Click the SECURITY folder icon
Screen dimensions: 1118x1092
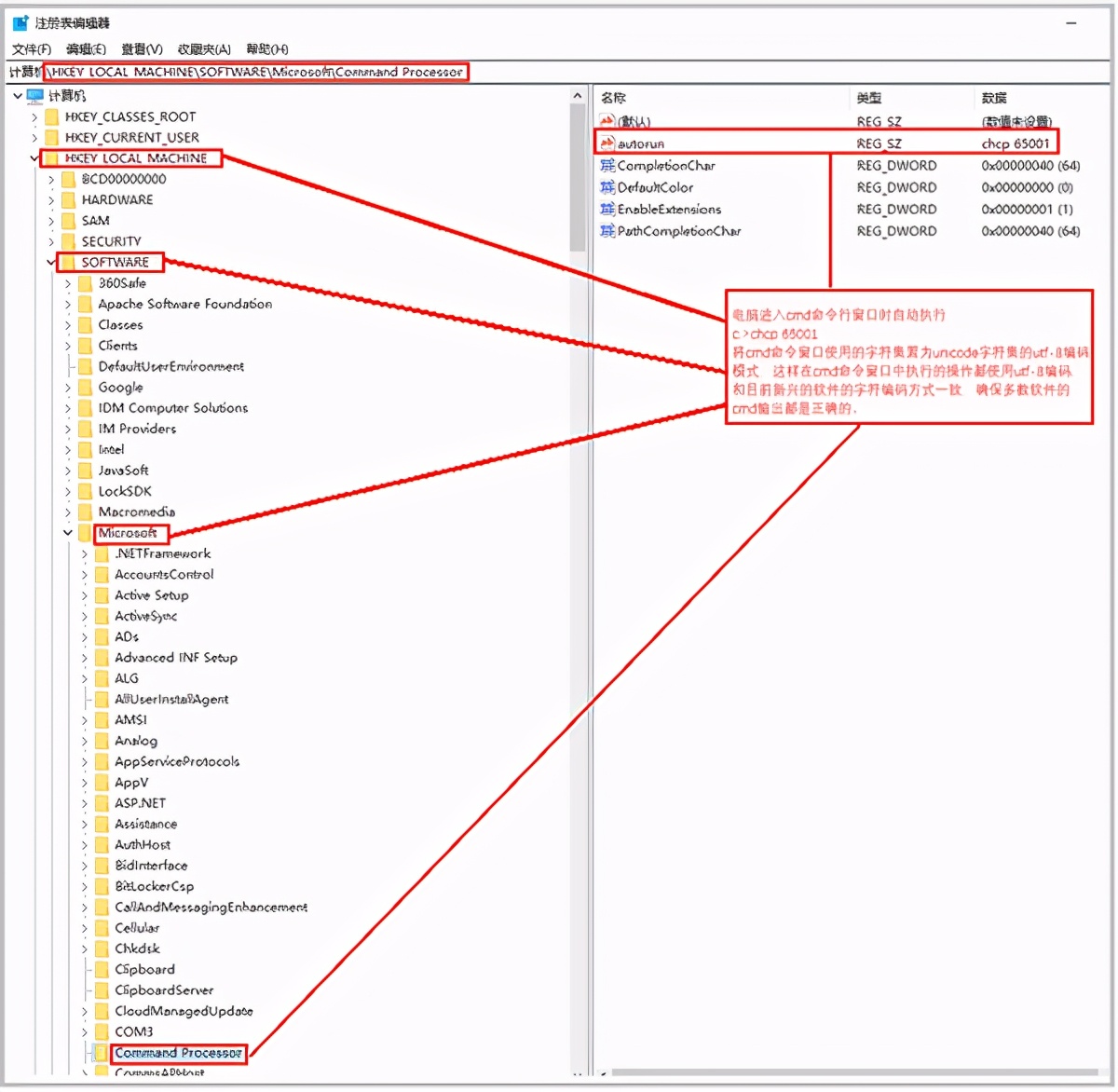(68, 241)
